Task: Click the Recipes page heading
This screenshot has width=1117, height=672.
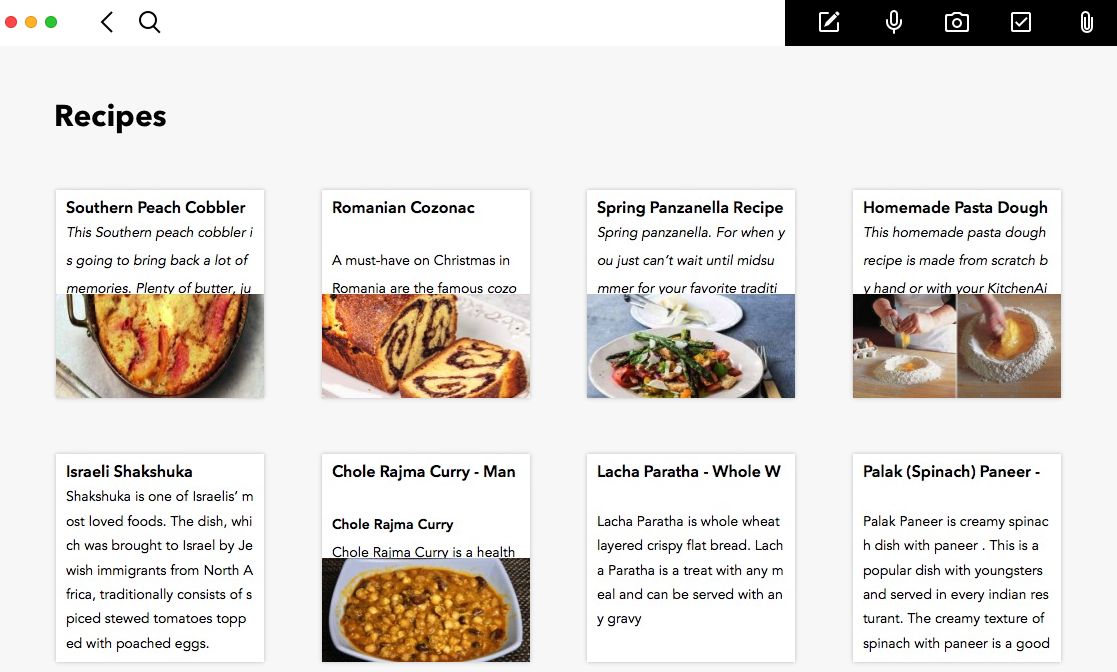Action: click(x=110, y=116)
